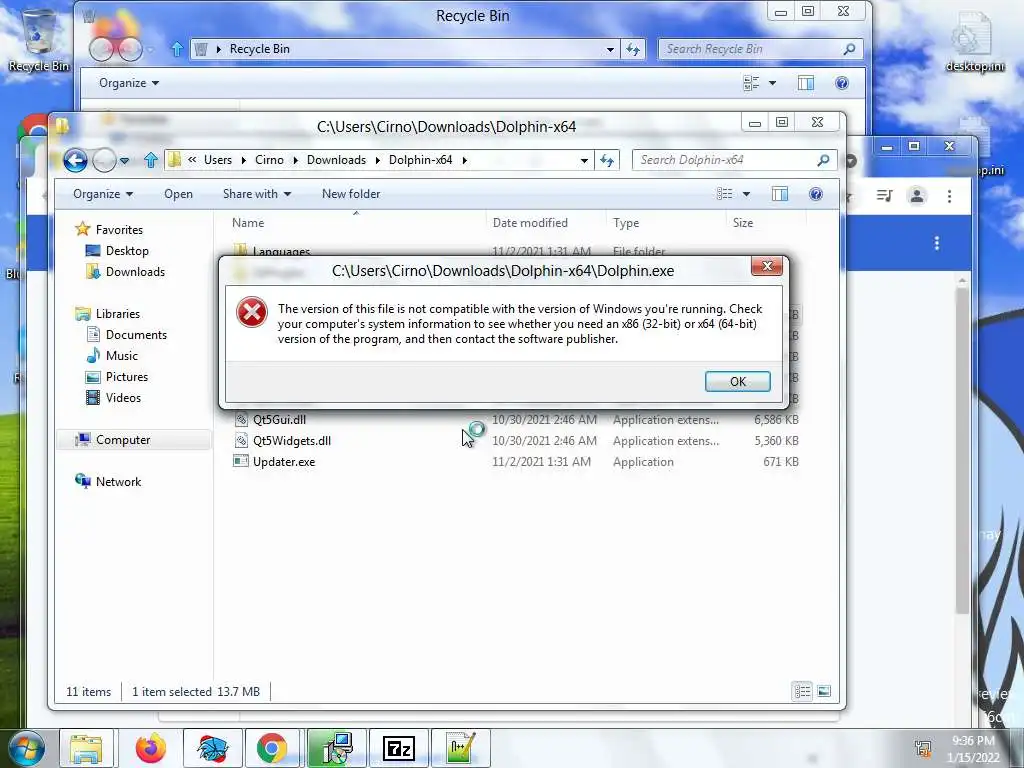This screenshot has width=1024, height=768.
Task: Change view icon in Recycle Bin toolbar
Action: [751, 83]
